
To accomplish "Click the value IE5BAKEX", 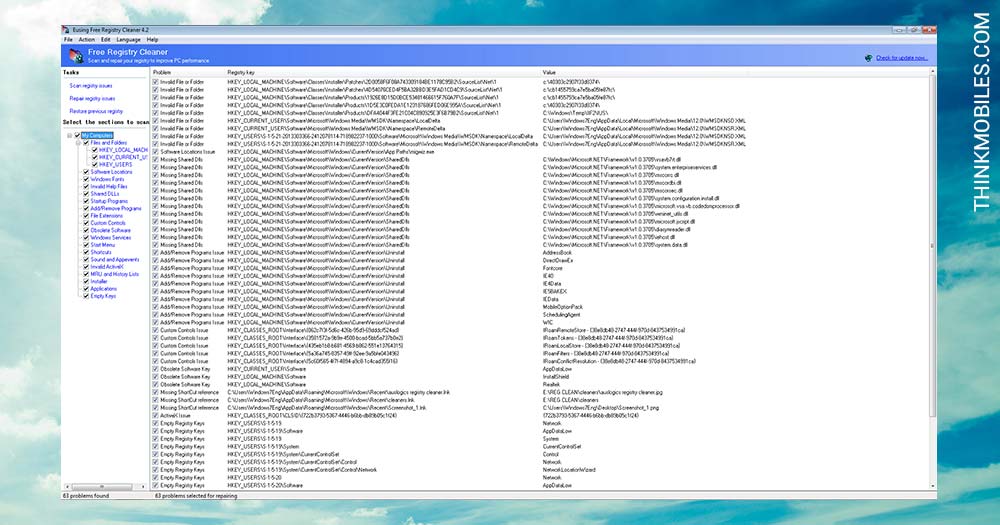I will click(554, 292).
